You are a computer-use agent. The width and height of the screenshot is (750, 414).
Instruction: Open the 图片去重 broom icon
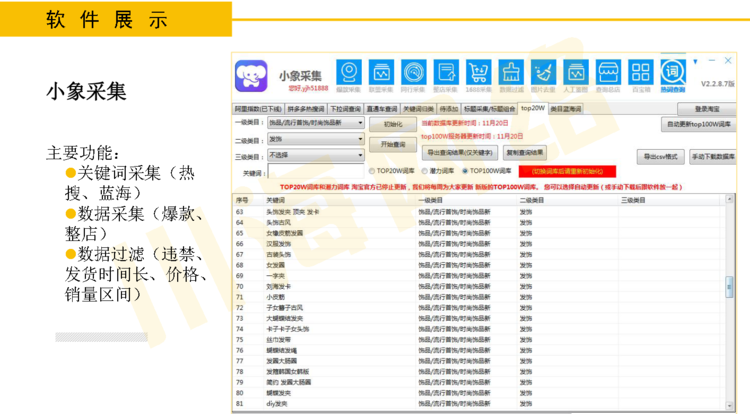(543, 73)
